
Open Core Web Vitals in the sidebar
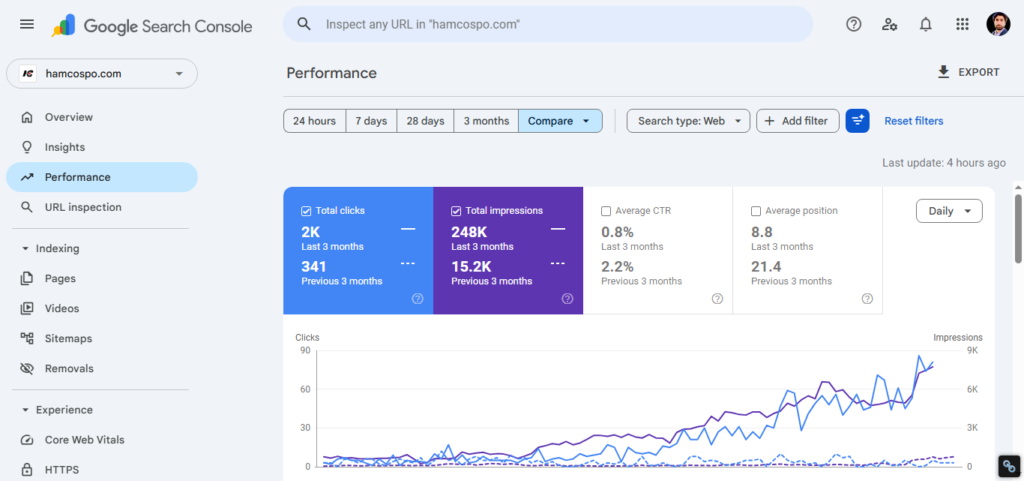tap(102, 440)
